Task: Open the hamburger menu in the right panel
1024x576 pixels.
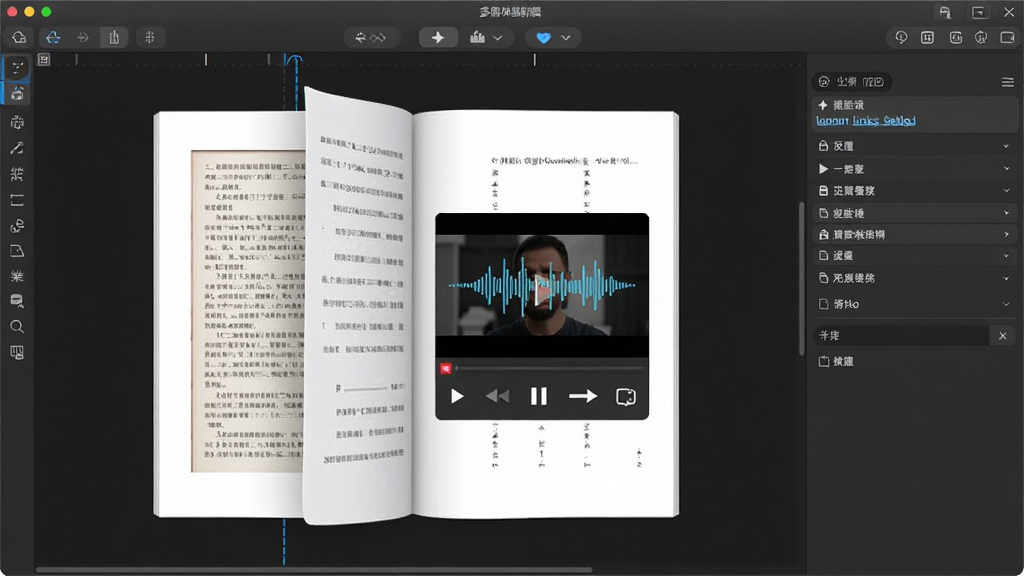Action: click(1008, 82)
